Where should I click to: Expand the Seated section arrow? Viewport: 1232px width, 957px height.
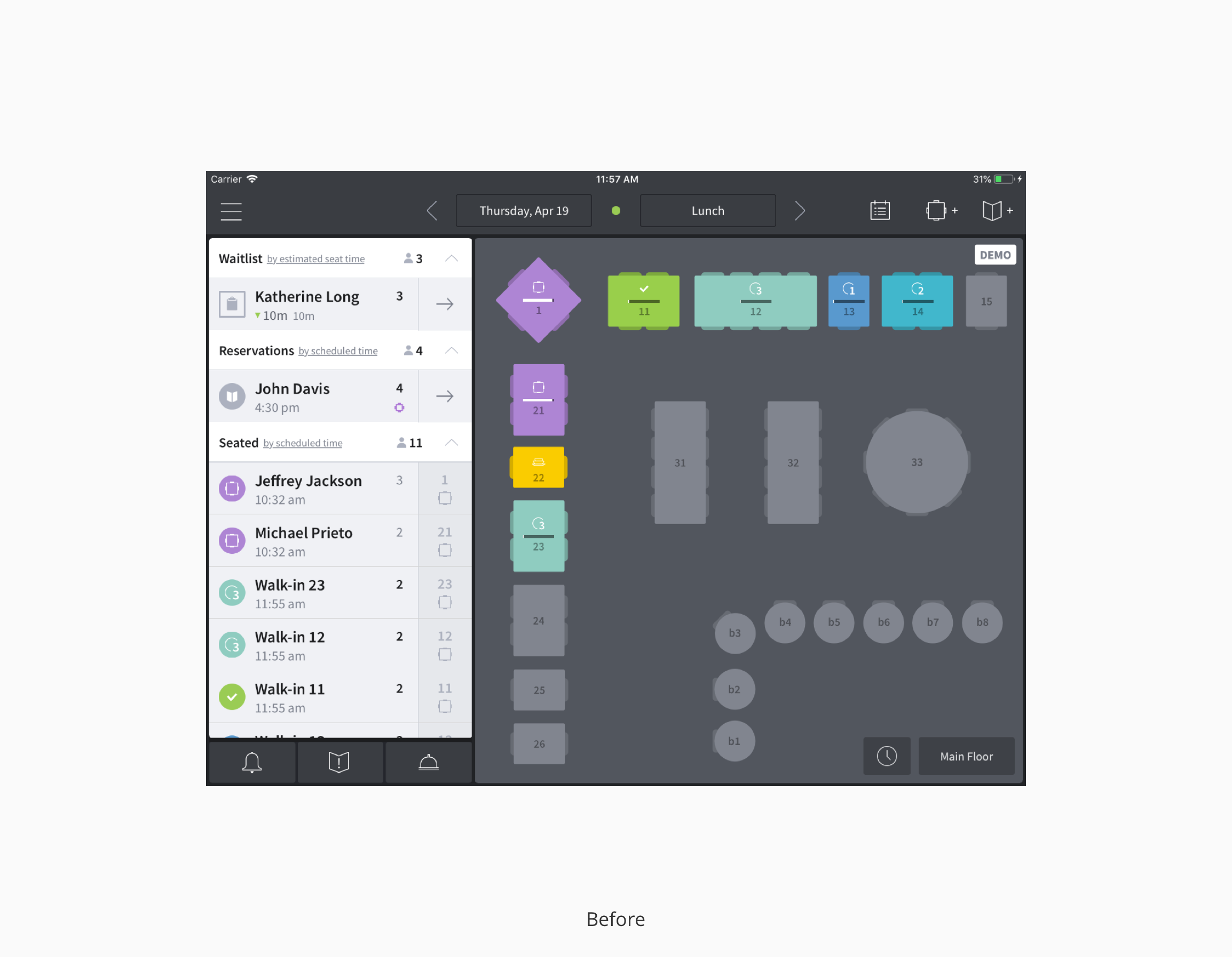(x=452, y=443)
